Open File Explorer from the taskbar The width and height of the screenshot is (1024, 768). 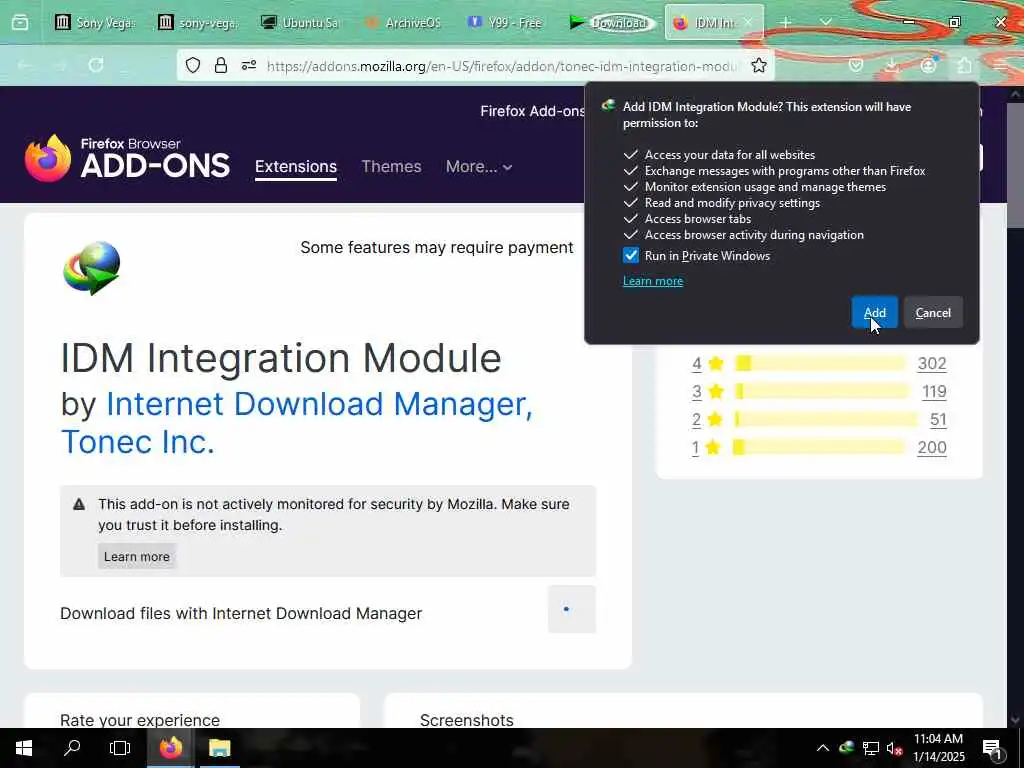coord(219,748)
